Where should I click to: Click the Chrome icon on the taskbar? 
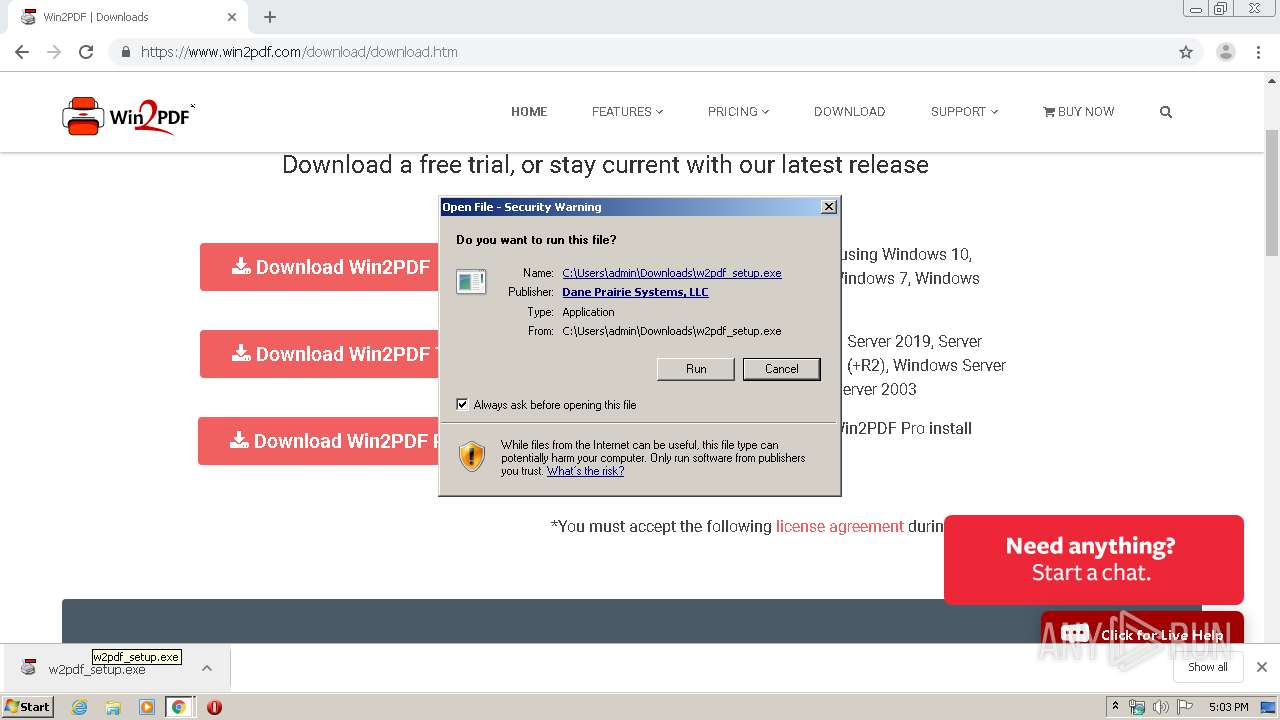178,707
